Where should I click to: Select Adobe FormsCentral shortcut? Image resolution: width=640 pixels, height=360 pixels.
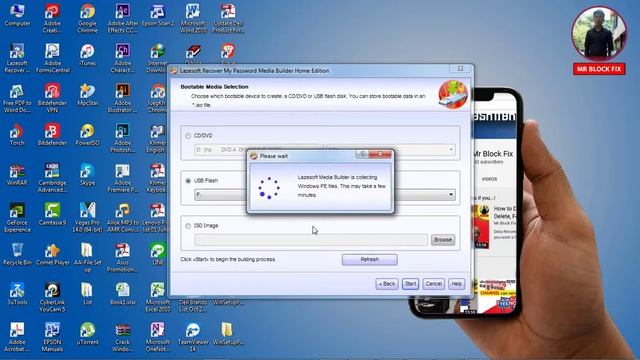[x=52, y=58]
